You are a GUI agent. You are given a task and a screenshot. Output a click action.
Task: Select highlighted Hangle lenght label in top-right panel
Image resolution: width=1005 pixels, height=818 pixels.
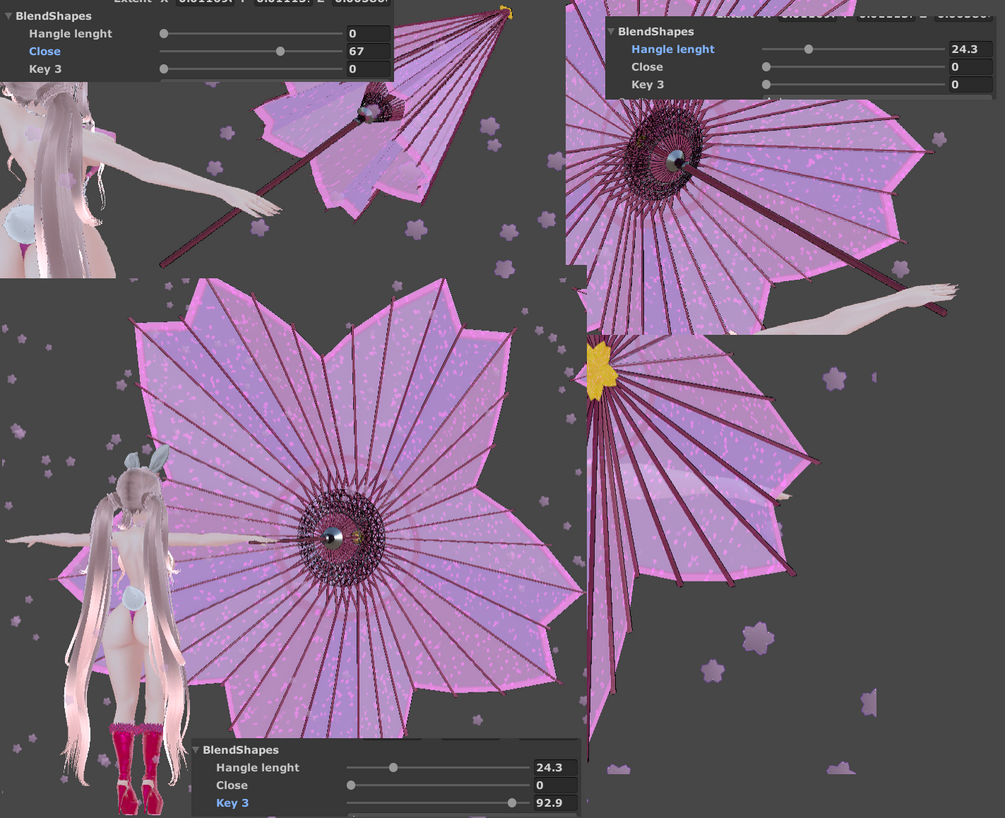[x=673, y=49]
